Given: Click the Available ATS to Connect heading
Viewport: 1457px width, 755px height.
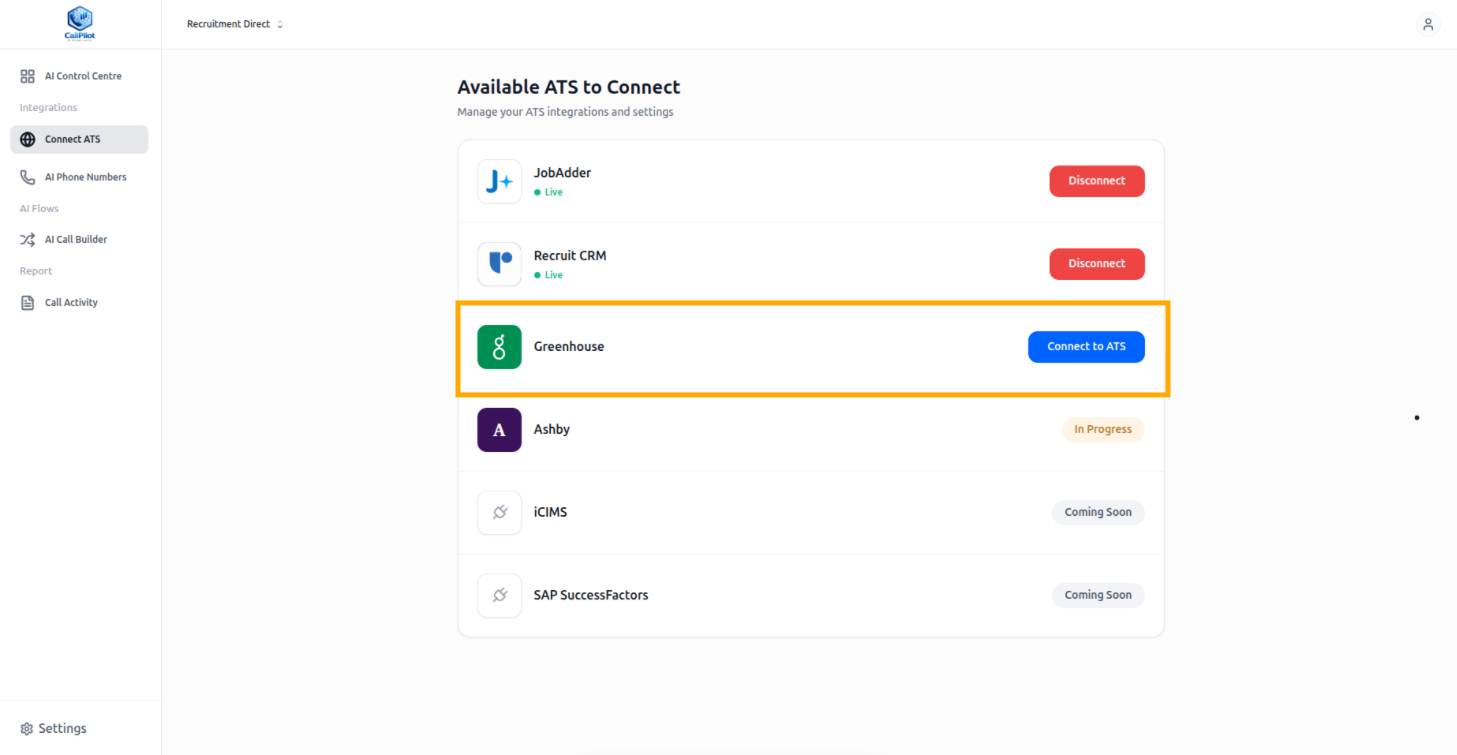Looking at the screenshot, I should tap(569, 87).
